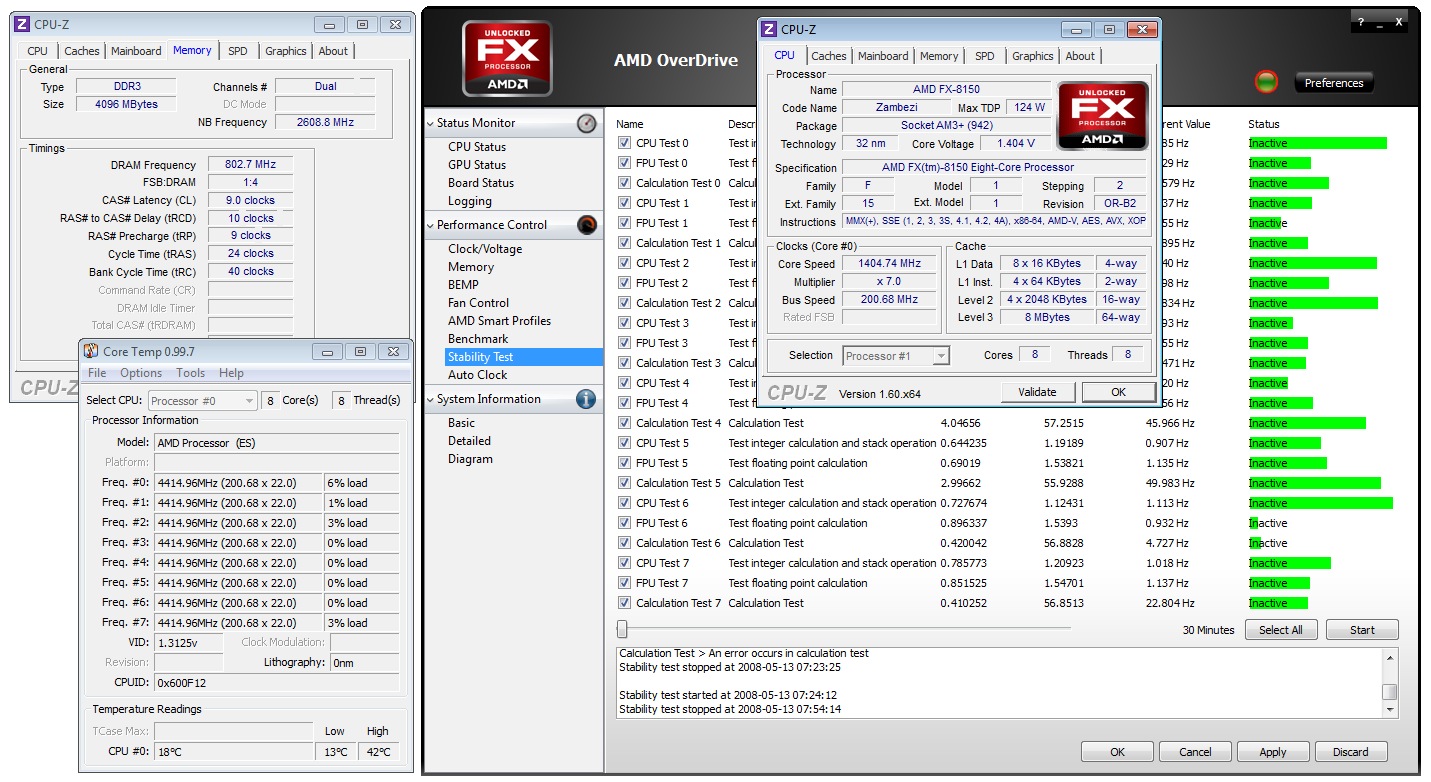This screenshot has height=782, width=1431.
Task: Click the FX processor logo in CPU-Z
Action: [x=1103, y=116]
